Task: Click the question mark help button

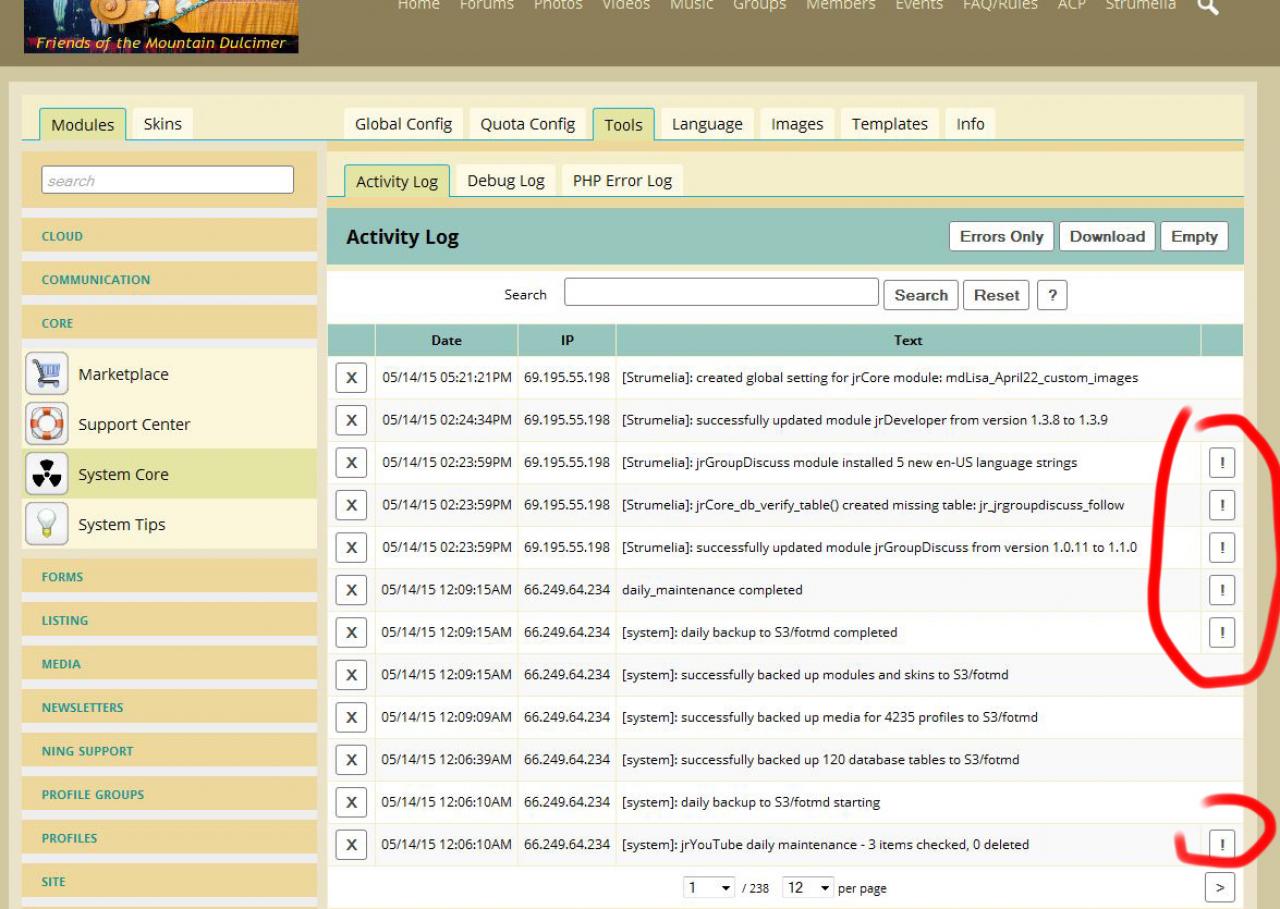Action: (x=1051, y=295)
